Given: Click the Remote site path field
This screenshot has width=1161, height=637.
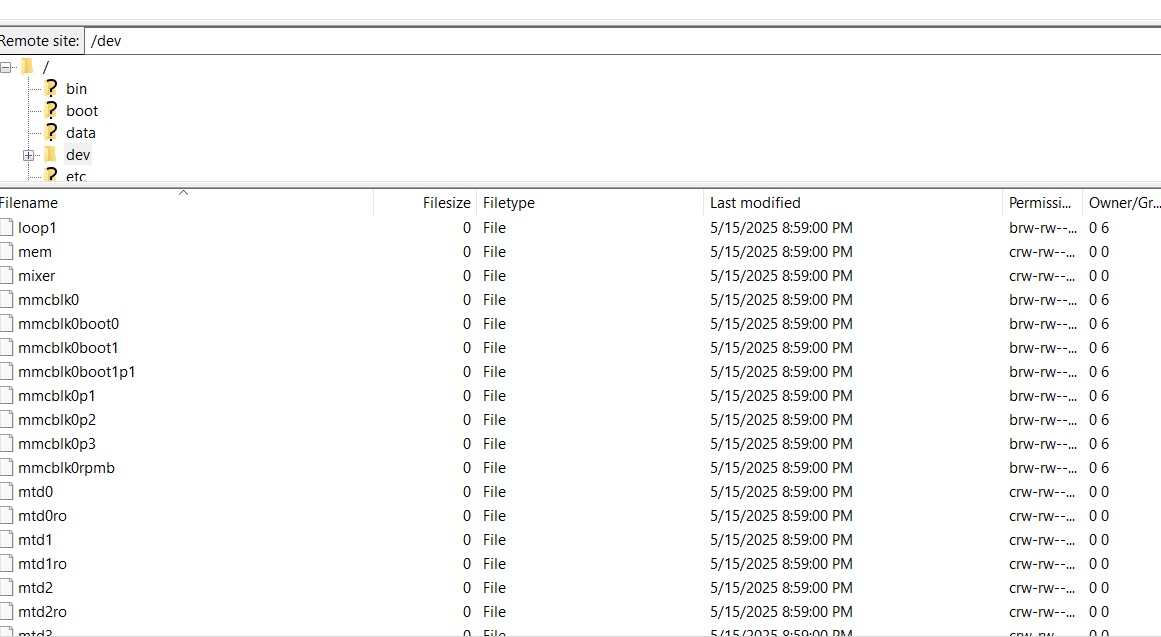Looking at the screenshot, I should coord(622,41).
